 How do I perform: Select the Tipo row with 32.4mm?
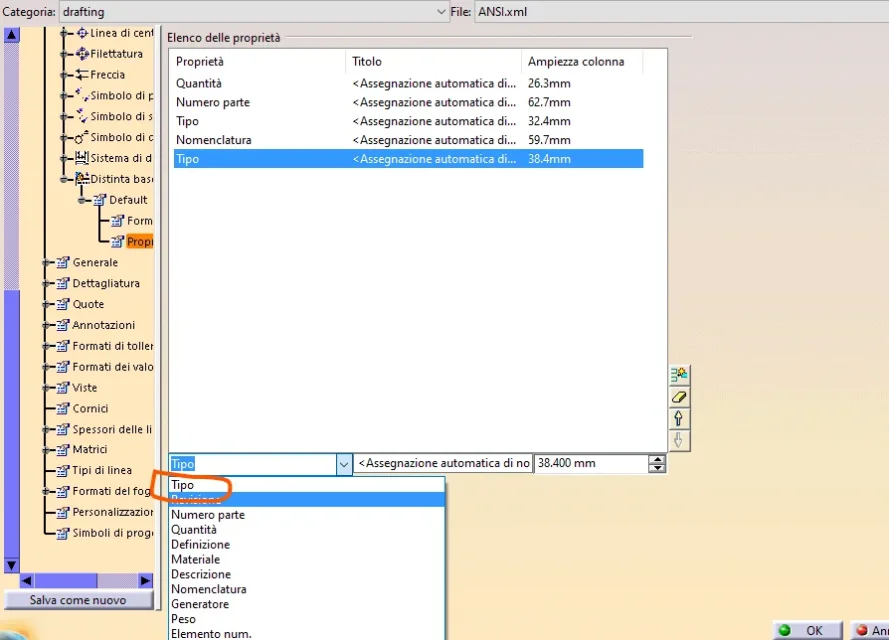[x=408, y=121]
